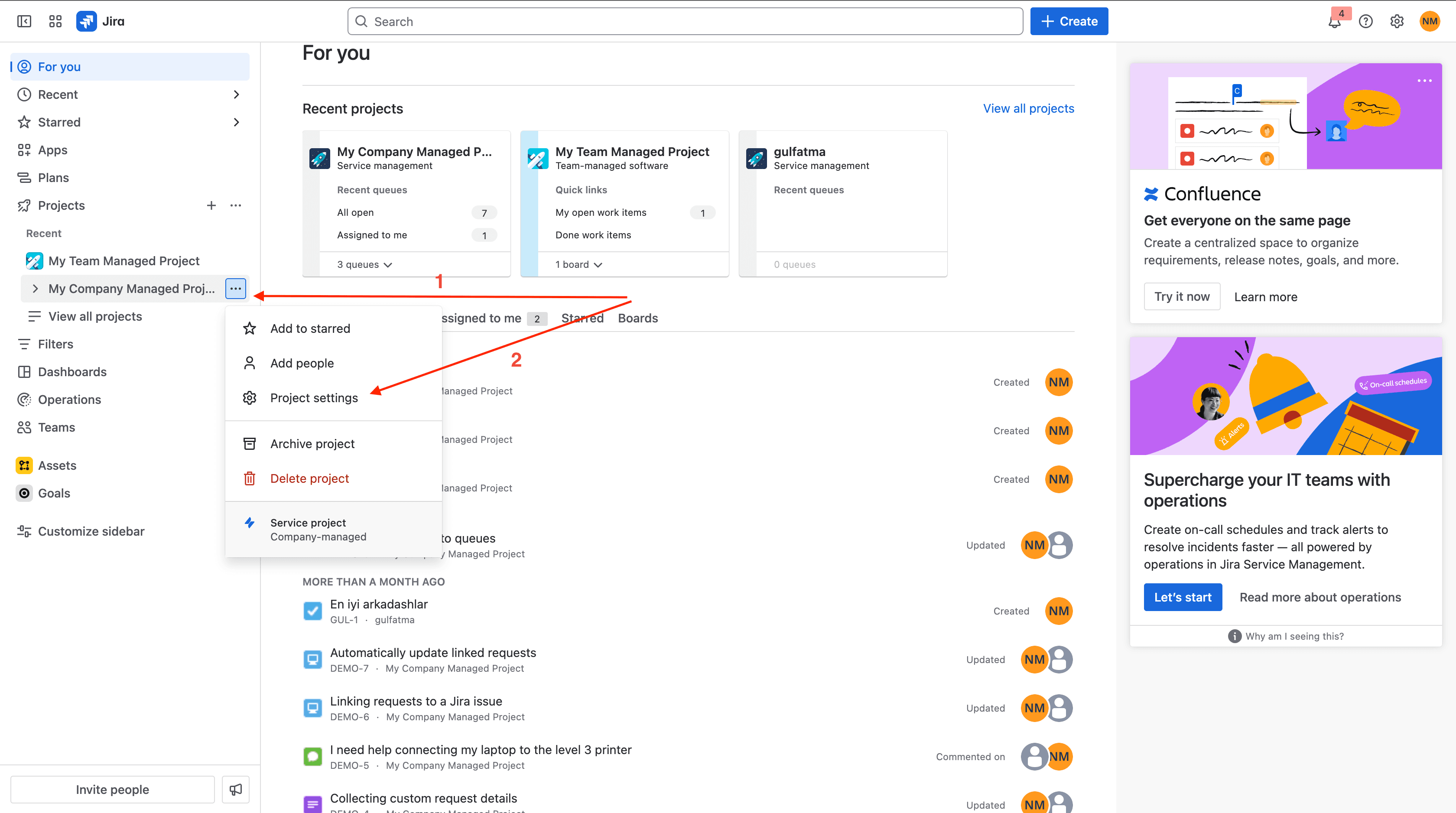
Task: Open For you in the sidebar
Action: pos(130,67)
